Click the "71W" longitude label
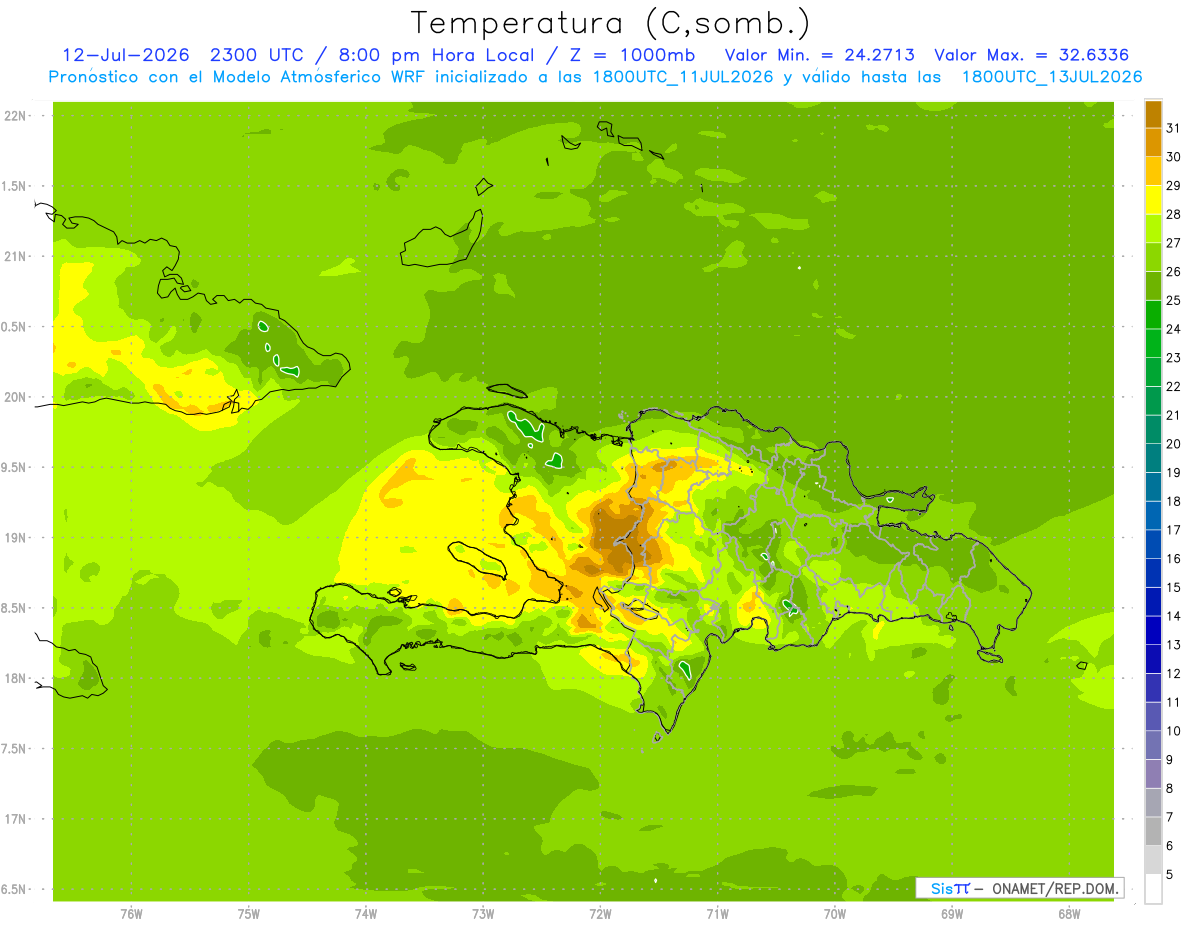The image size is (1200, 927). coord(717,914)
